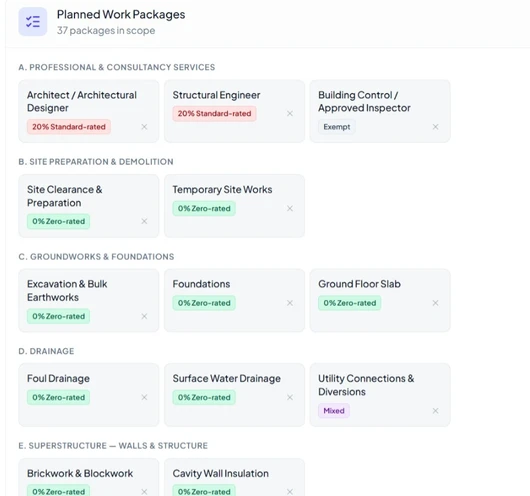This screenshot has height=496, width=530.
Task: Click the B. Site Preparation & Demolition heading
Action: coord(96,162)
